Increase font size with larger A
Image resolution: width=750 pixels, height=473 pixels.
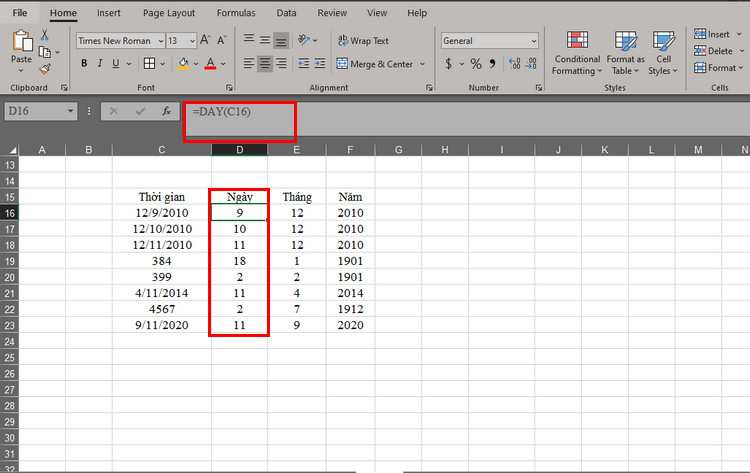click(205, 40)
